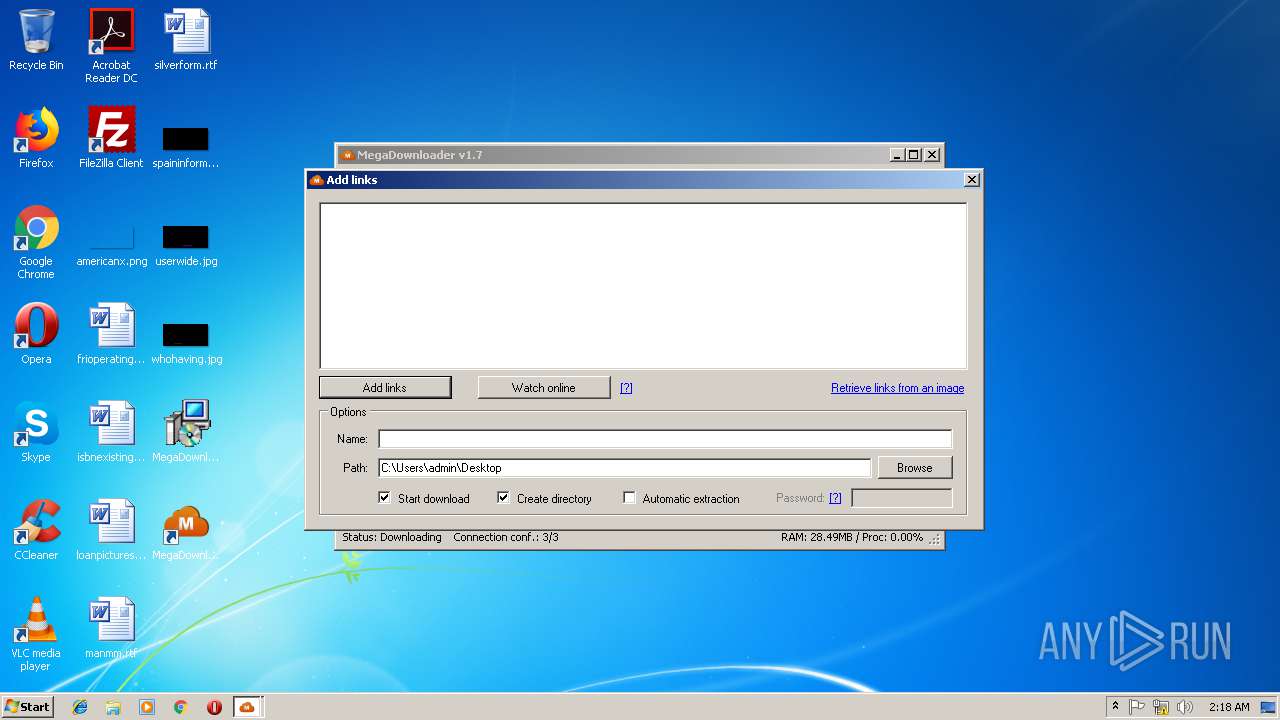Screen dimensions: 1280x720
Task: Launch Skype from desktop shortcut
Action: point(36,432)
